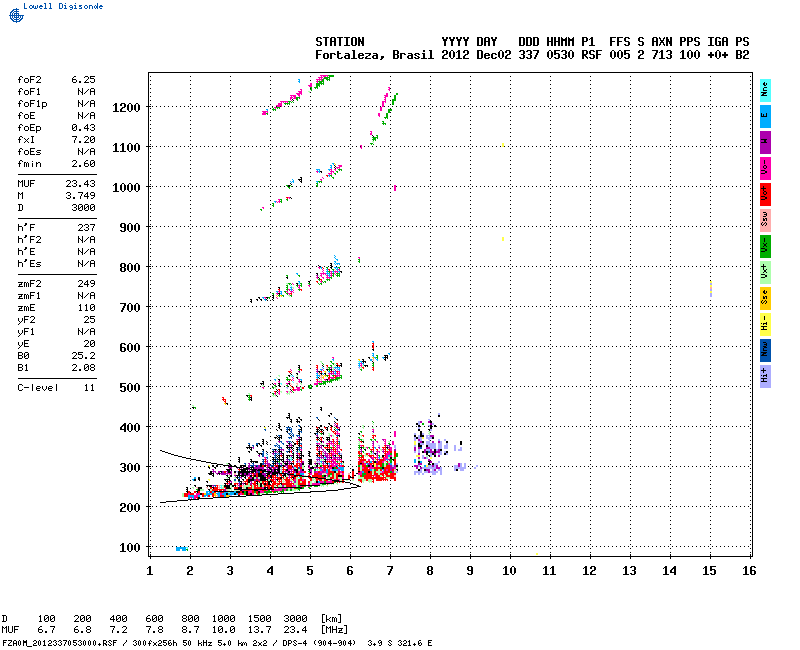Click the station name Fortaleza, Brasil
The height and width of the screenshot is (650, 800).
pos(374,55)
